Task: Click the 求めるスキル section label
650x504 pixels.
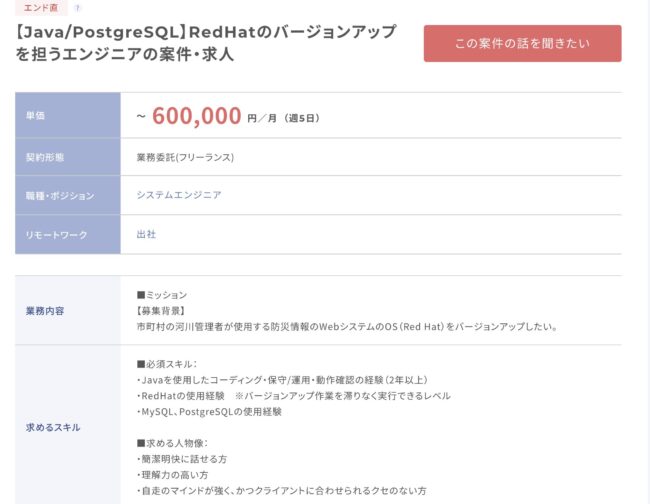Action: click(x=53, y=427)
